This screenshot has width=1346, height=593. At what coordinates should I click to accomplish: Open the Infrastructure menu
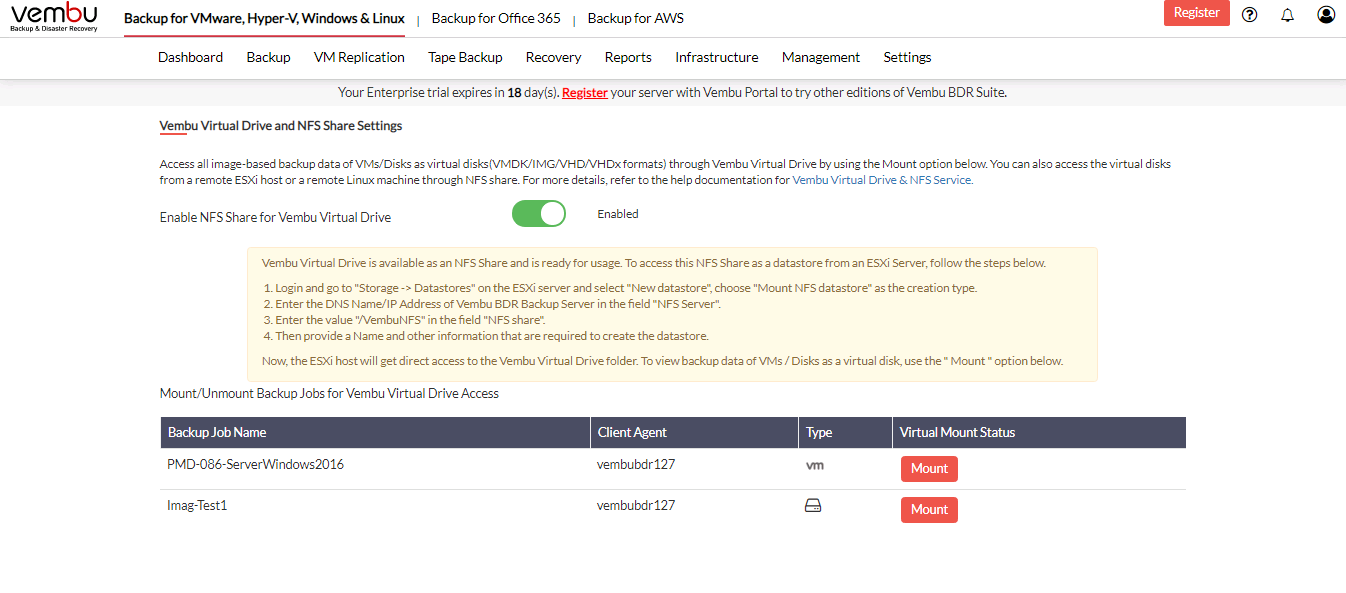pos(716,57)
